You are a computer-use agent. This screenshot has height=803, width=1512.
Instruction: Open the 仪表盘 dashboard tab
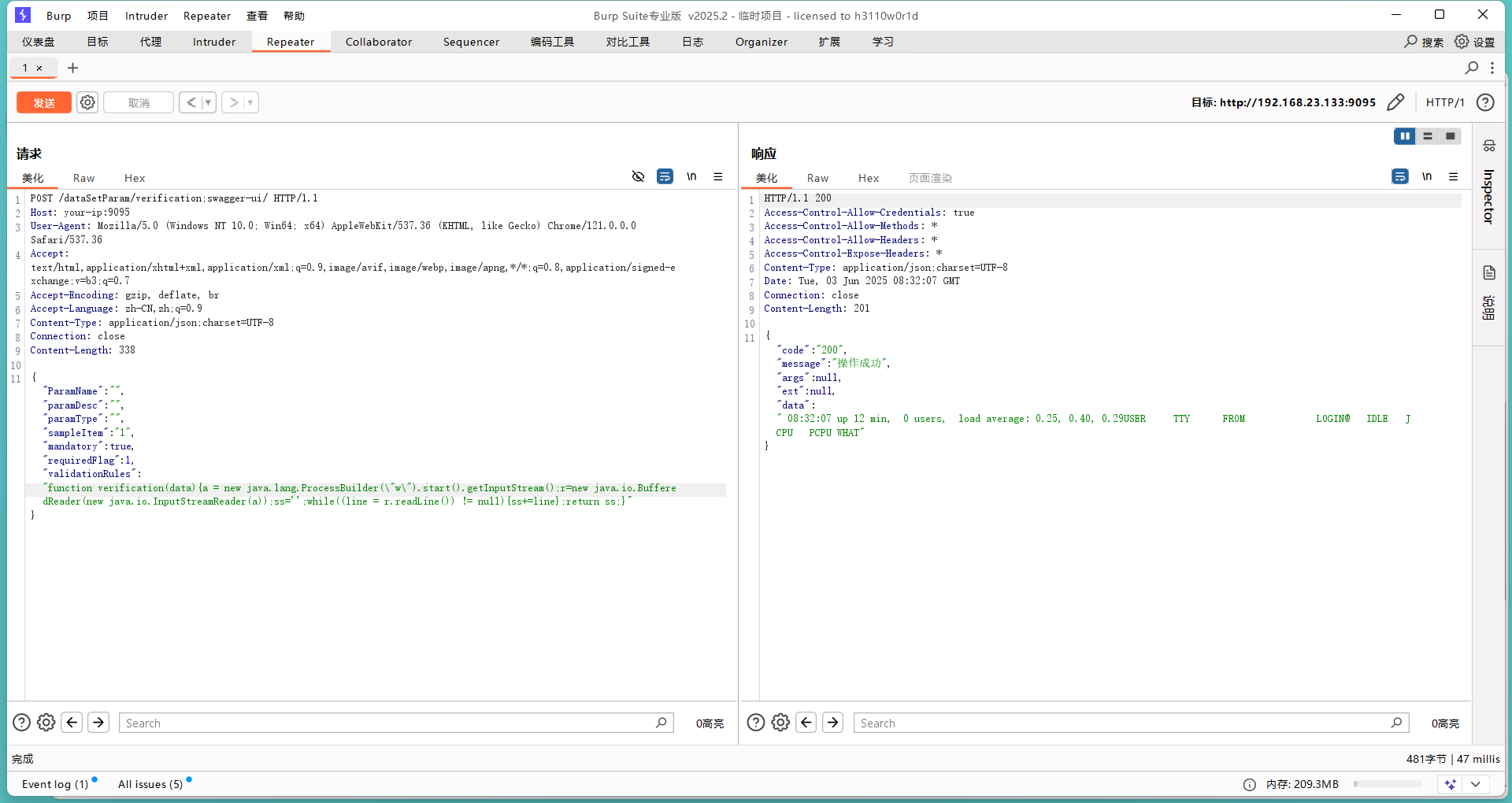point(38,42)
